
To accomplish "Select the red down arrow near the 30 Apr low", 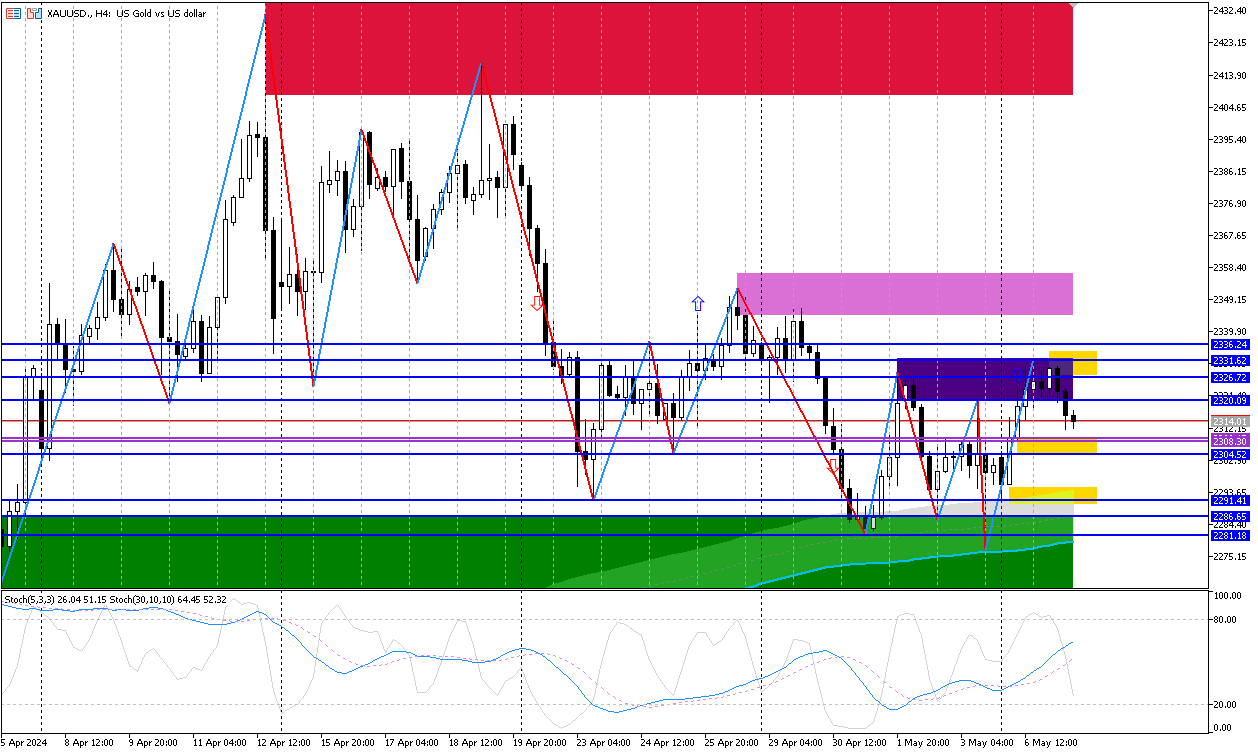I will [832, 467].
